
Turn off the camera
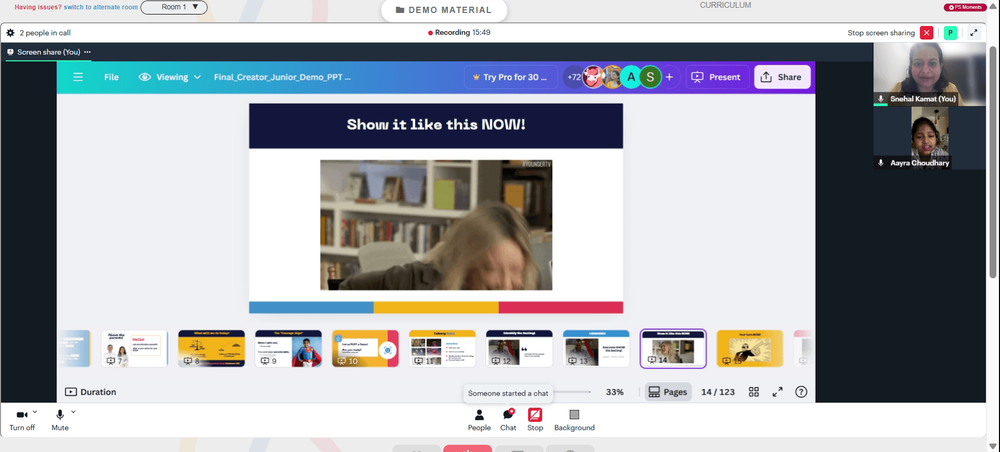tap(22, 420)
